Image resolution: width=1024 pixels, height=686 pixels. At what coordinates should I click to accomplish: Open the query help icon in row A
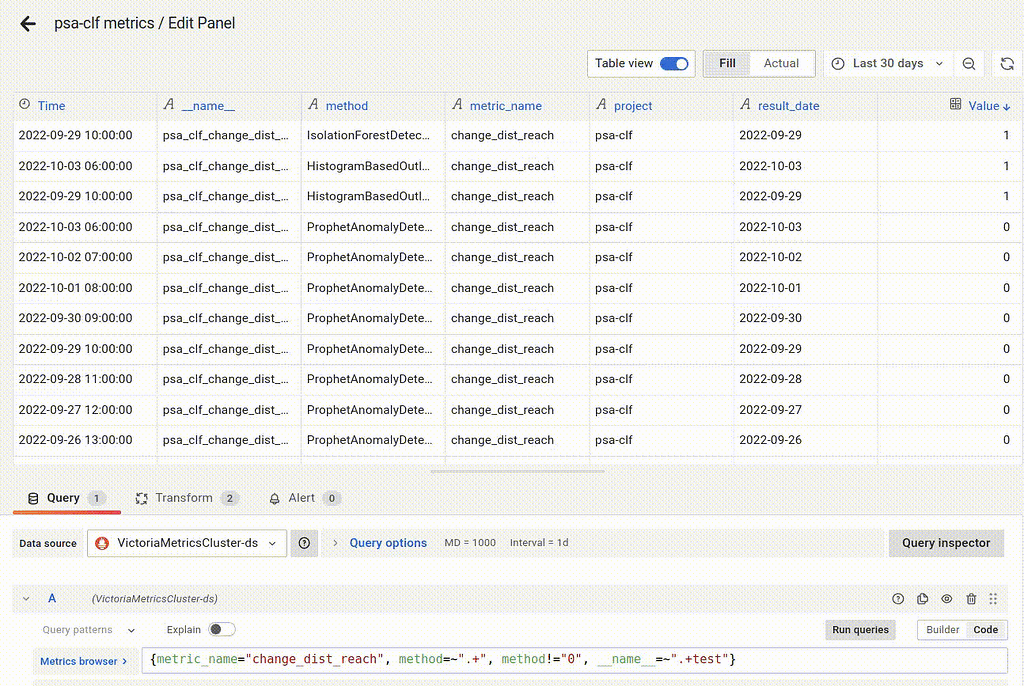coord(898,598)
